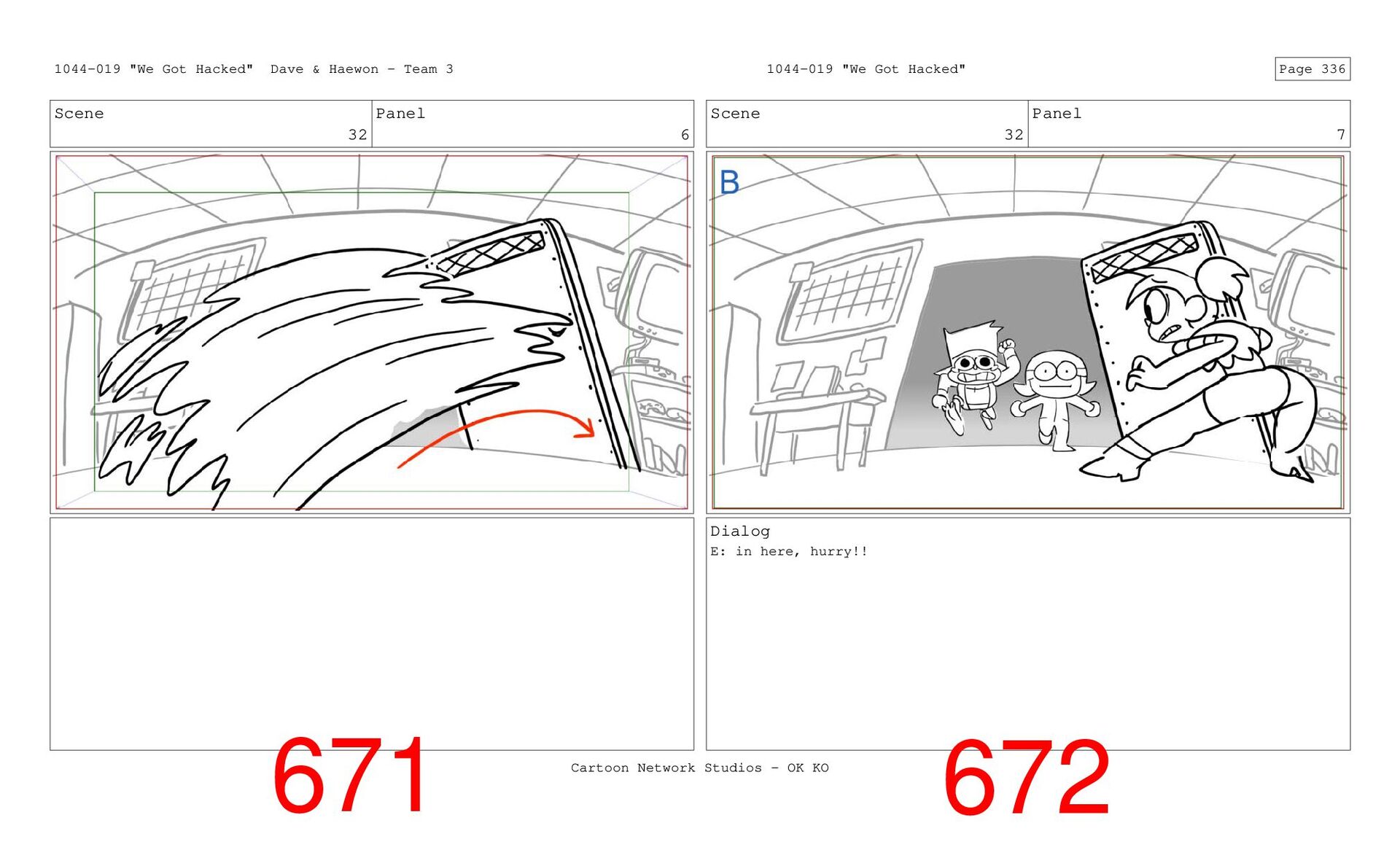The height and width of the screenshot is (850, 1400).
Task: Click the Page 336 box
Action: (x=1312, y=69)
